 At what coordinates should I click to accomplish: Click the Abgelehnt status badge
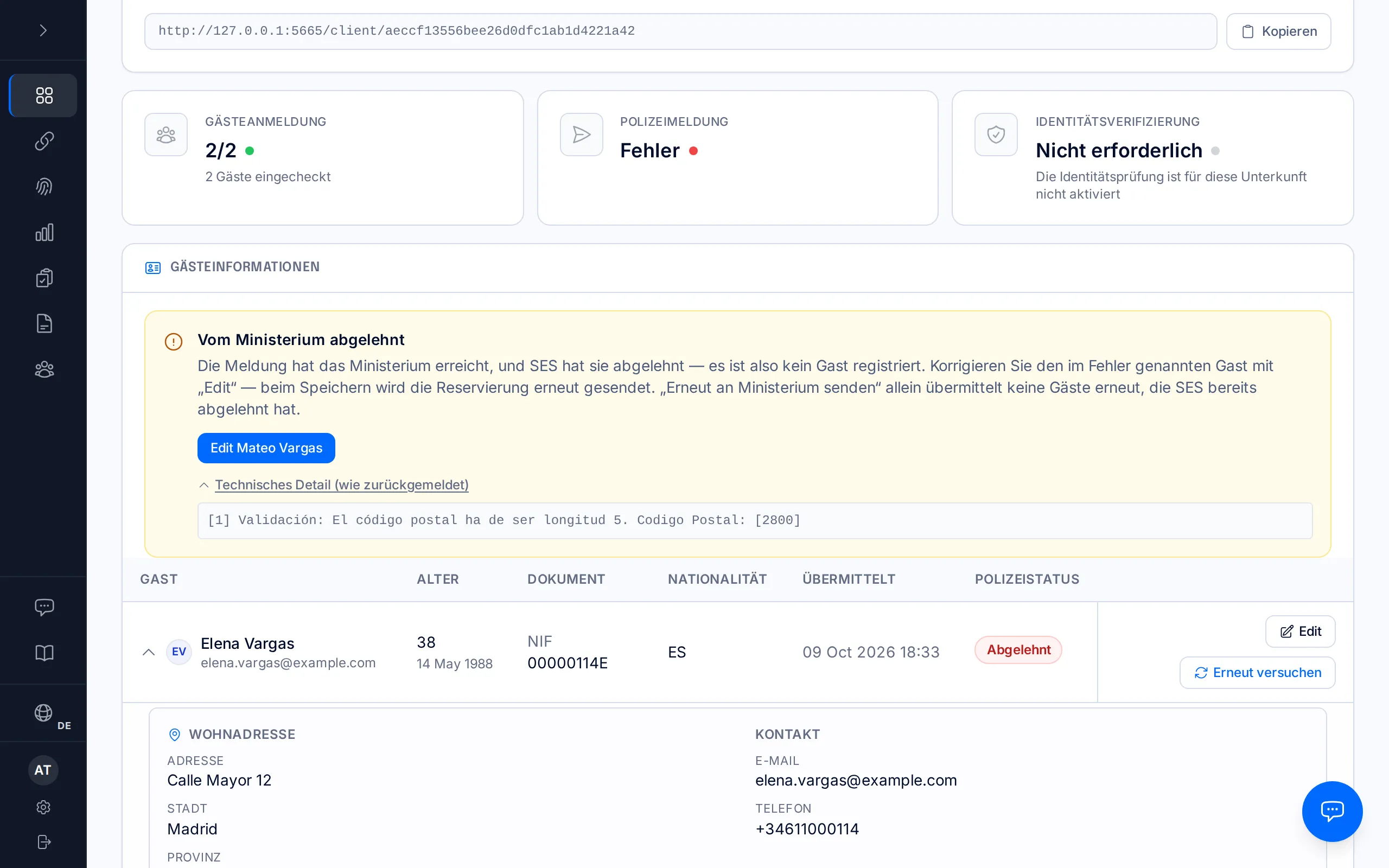click(x=1018, y=650)
